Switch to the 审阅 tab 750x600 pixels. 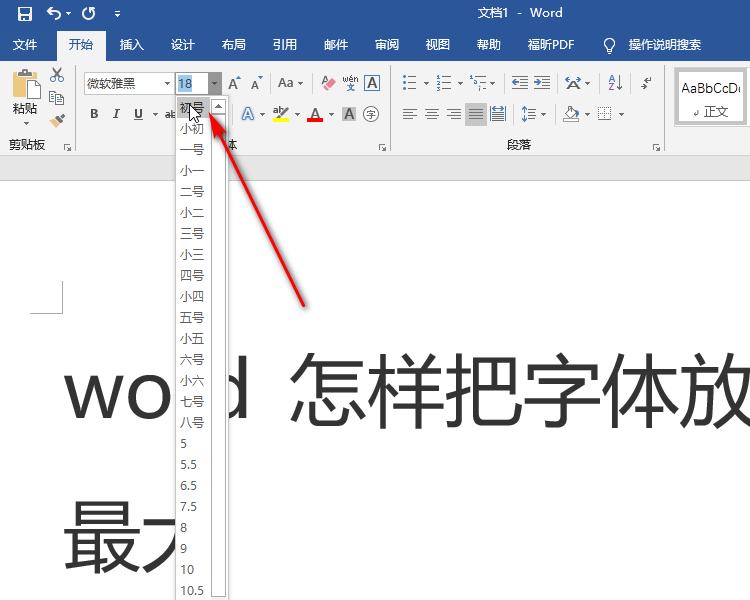coord(386,45)
